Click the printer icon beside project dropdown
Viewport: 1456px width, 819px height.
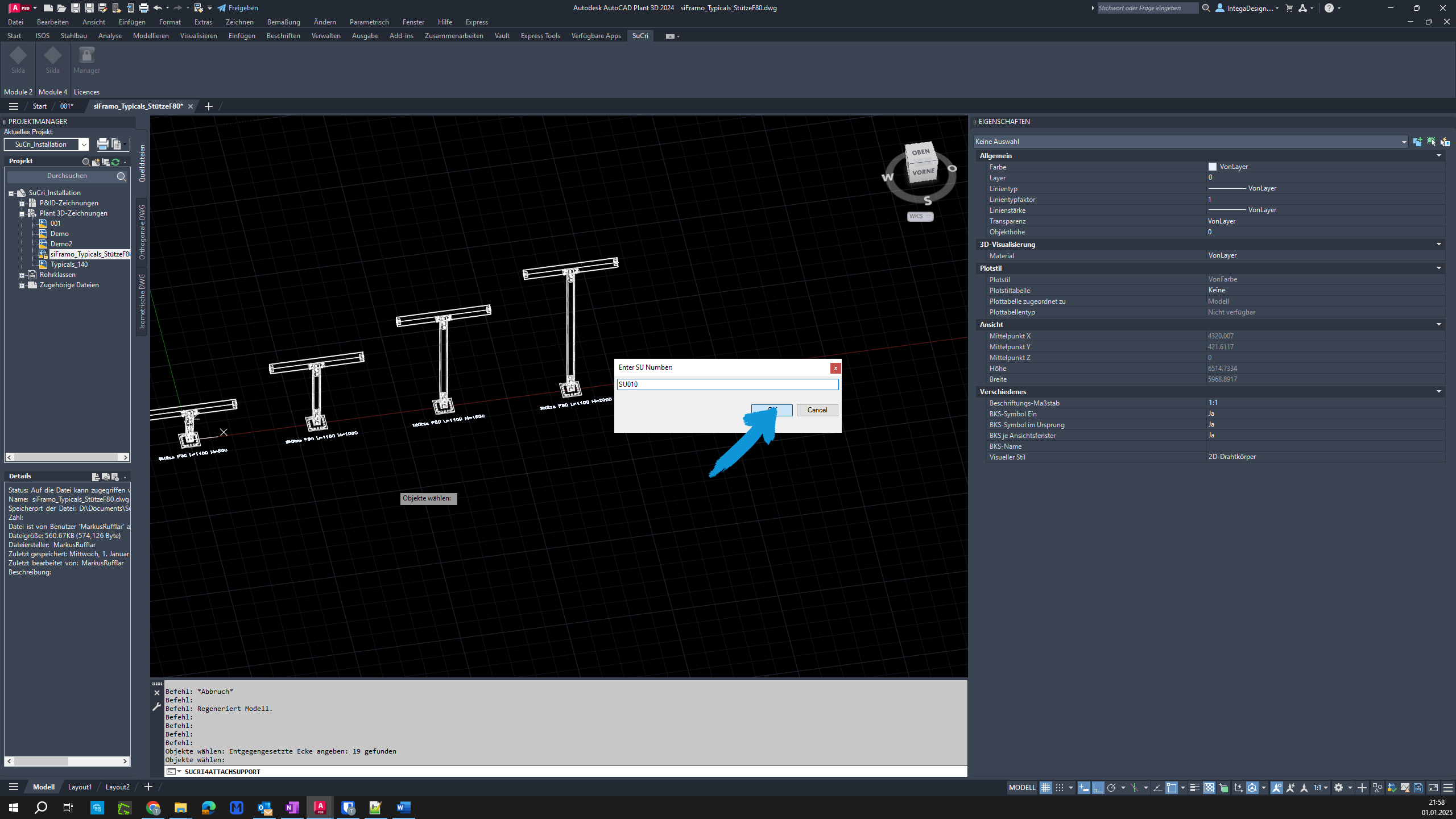102,144
